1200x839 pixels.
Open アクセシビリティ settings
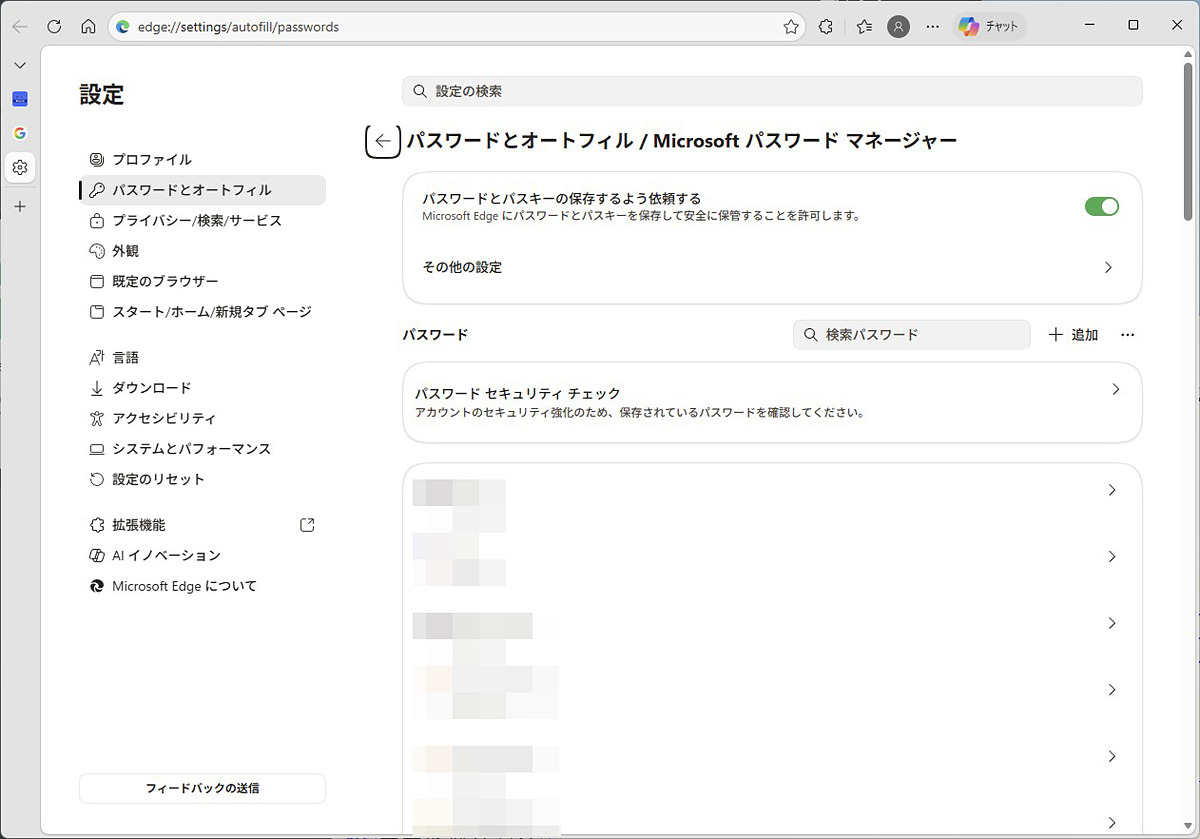pyautogui.click(x=202, y=418)
